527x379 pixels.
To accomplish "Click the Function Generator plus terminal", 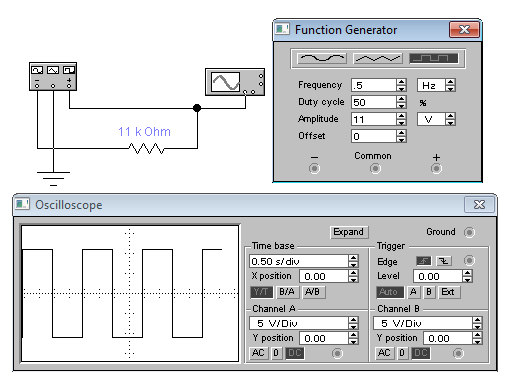I will [x=436, y=168].
